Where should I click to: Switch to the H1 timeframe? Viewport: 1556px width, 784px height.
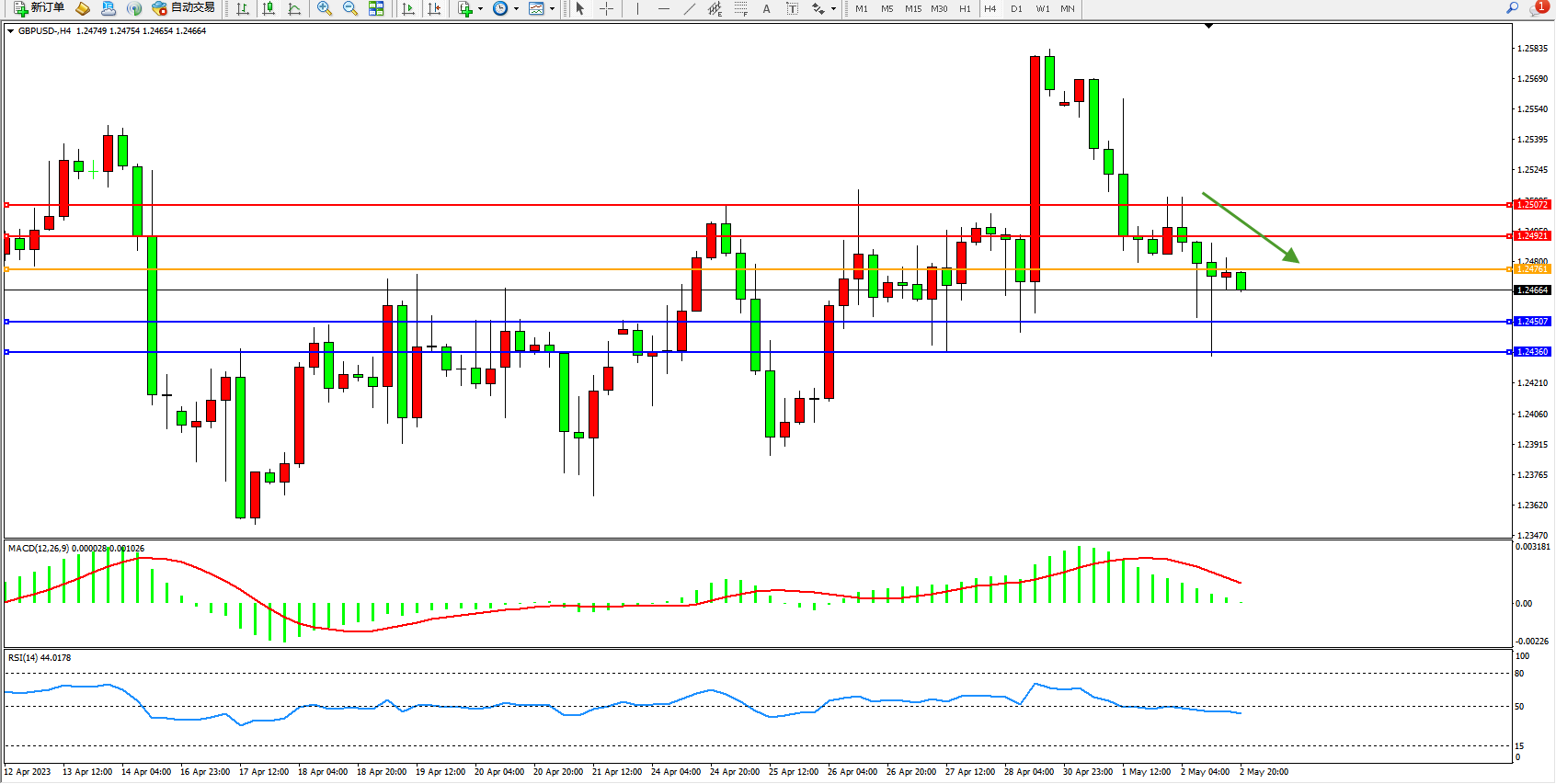(x=965, y=8)
